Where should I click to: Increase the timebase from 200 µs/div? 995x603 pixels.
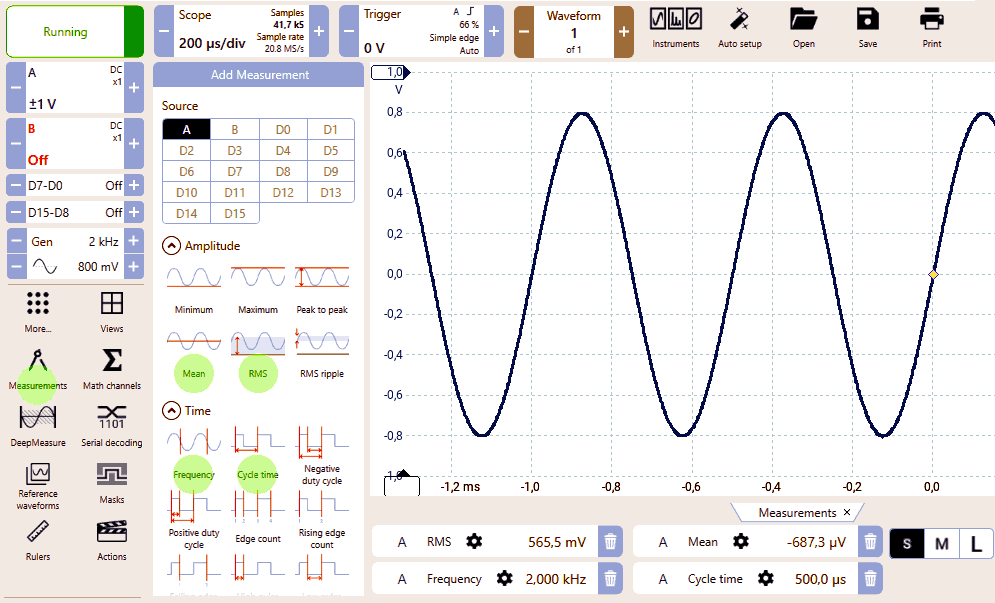[319, 31]
